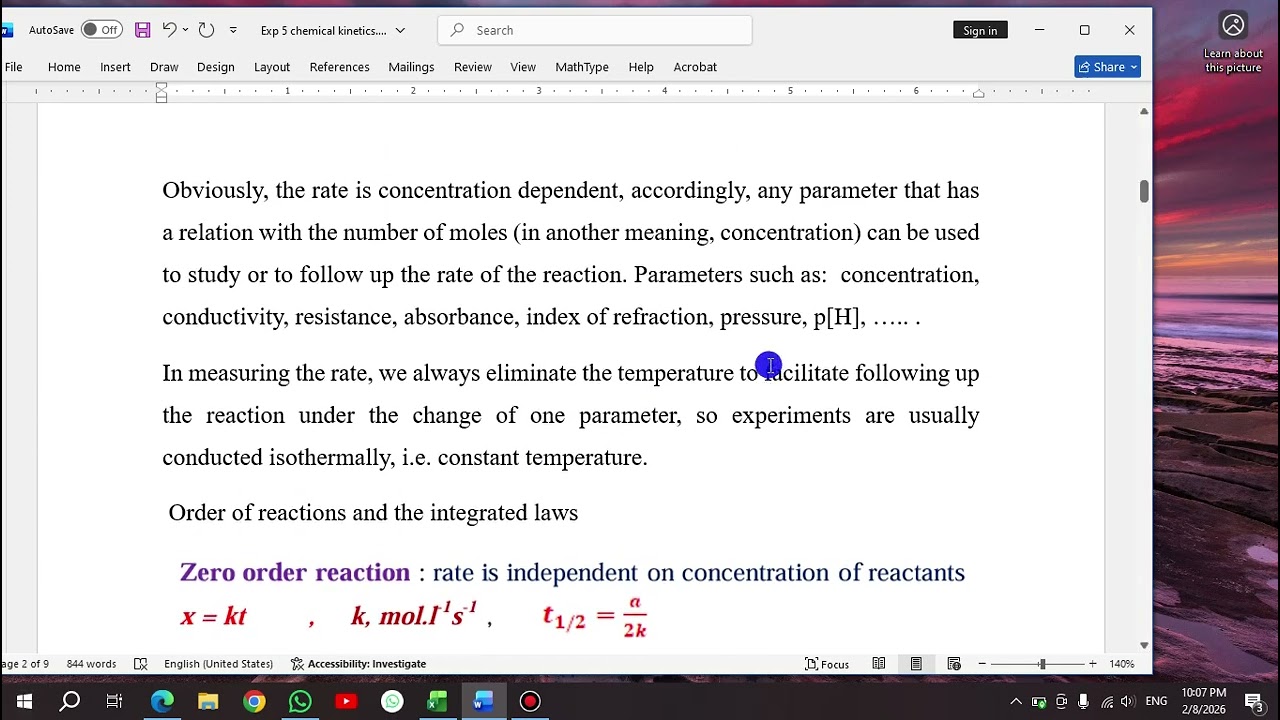Open the 140% zoom level dialog
The image size is (1280, 720).
click(x=1122, y=664)
